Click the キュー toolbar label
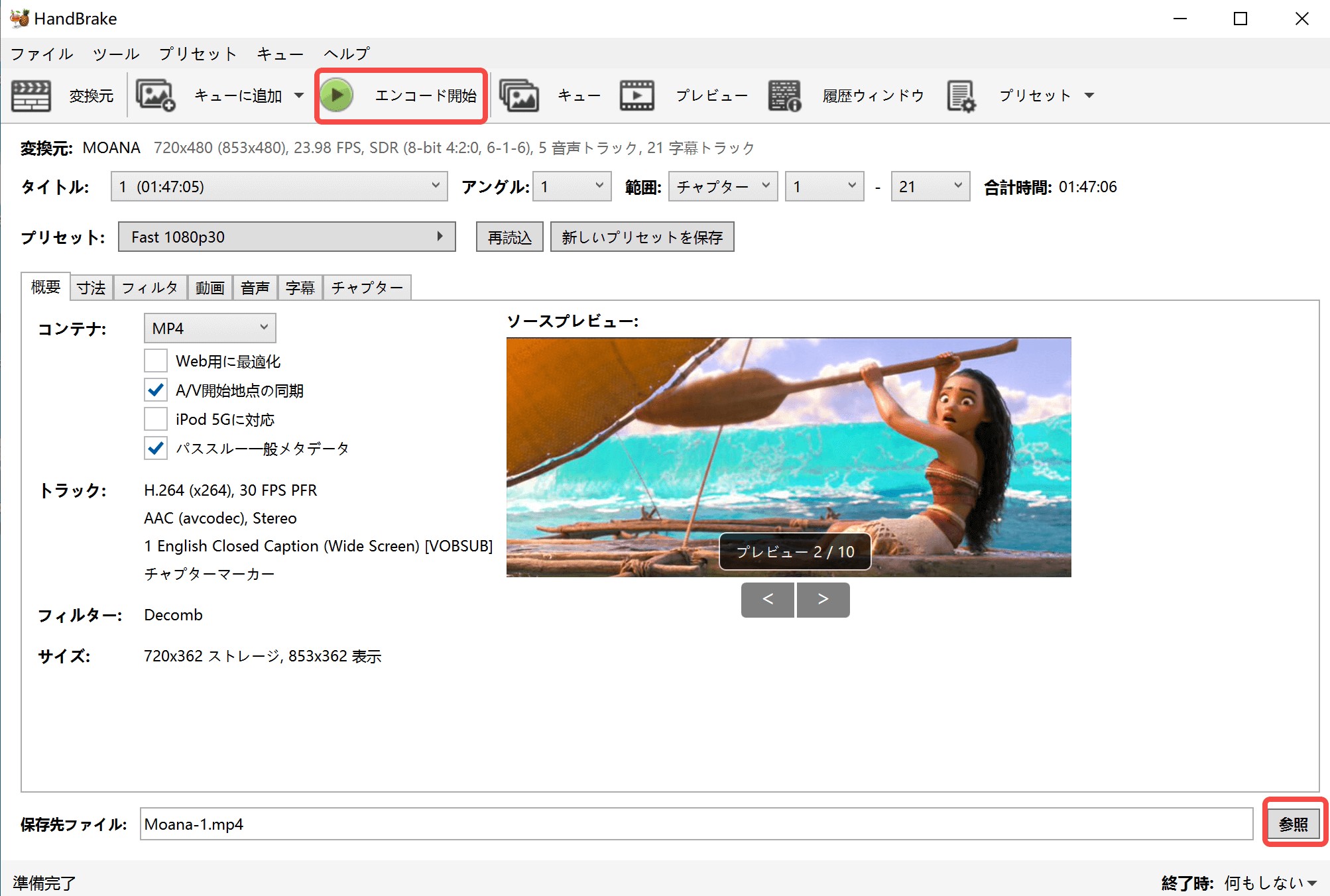Image resolution: width=1330 pixels, height=896 pixels. point(579,95)
